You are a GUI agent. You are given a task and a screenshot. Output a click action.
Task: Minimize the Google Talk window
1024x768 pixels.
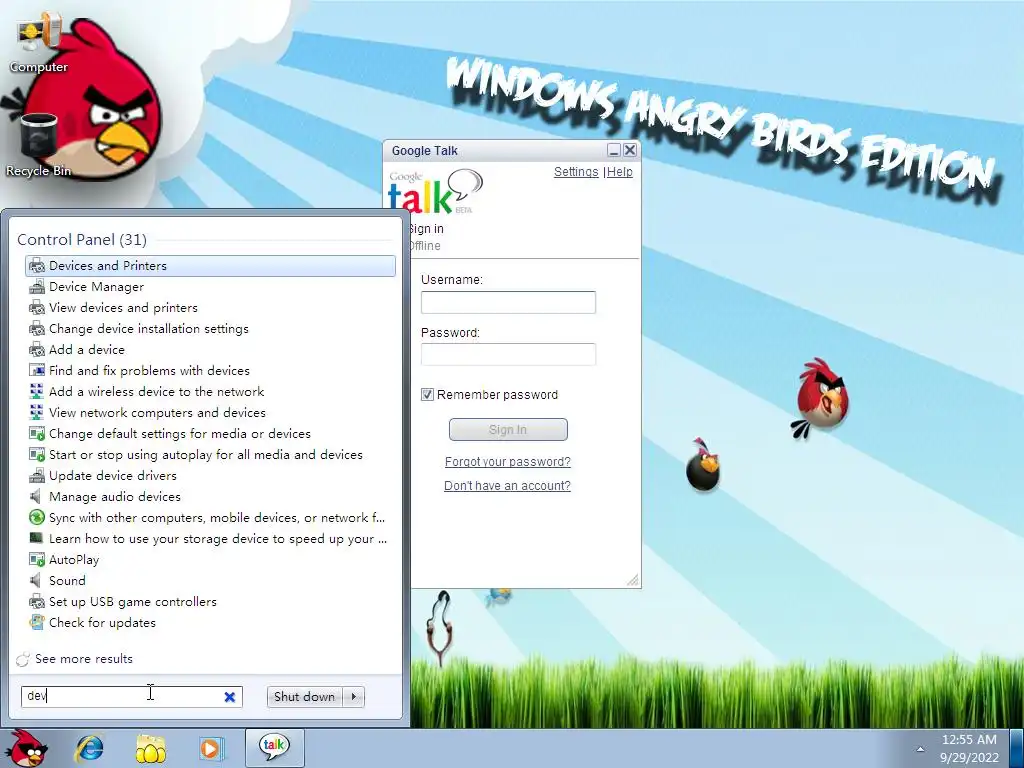pos(614,150)
